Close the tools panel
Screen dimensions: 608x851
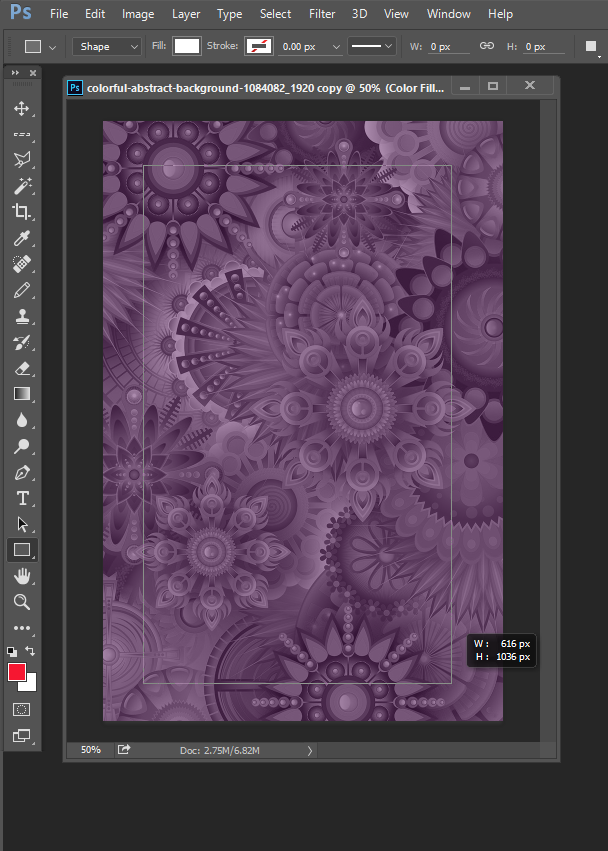(x=33, y=73)
